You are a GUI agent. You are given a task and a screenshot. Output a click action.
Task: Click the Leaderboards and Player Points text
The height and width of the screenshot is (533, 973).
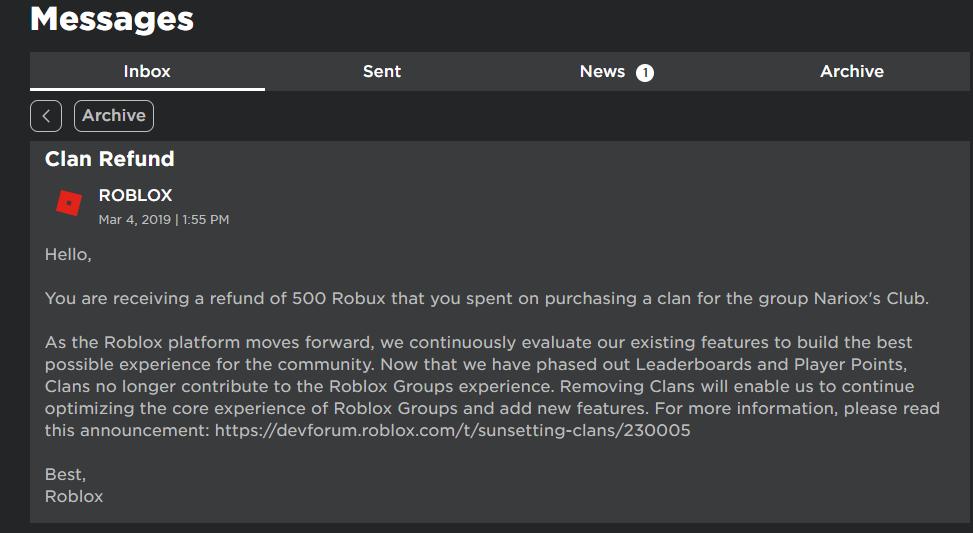(771, 364)
